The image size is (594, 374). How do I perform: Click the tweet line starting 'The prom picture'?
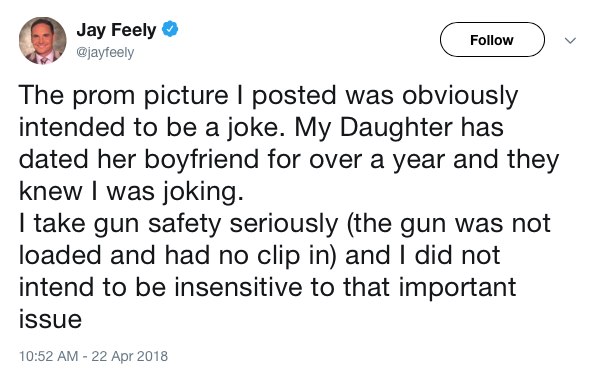268,95
